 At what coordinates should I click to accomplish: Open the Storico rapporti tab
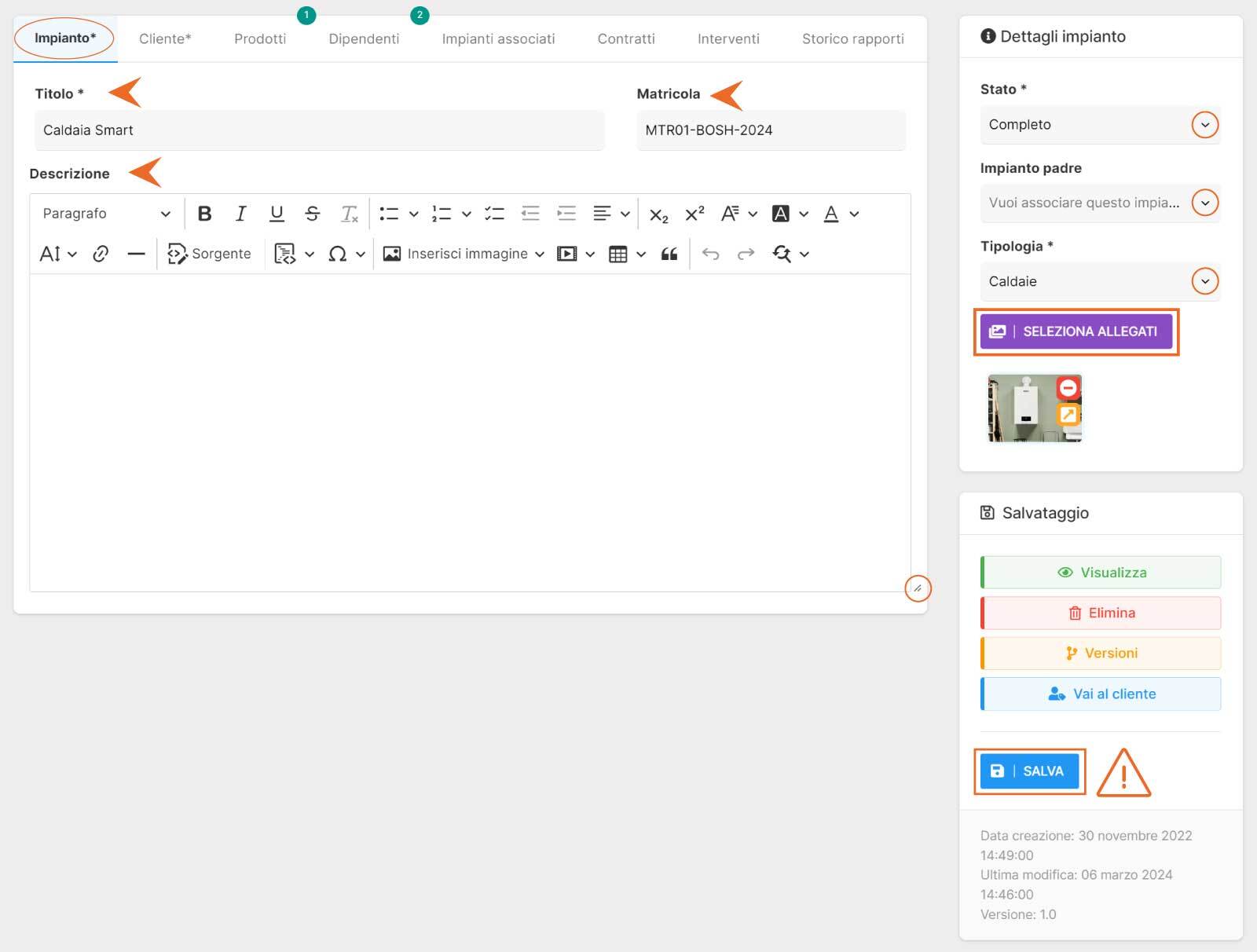(852, 38)
